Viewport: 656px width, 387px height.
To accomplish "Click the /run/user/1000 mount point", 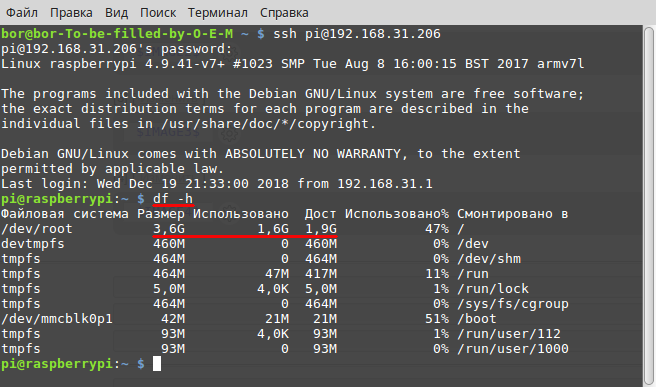I will 513,349.
